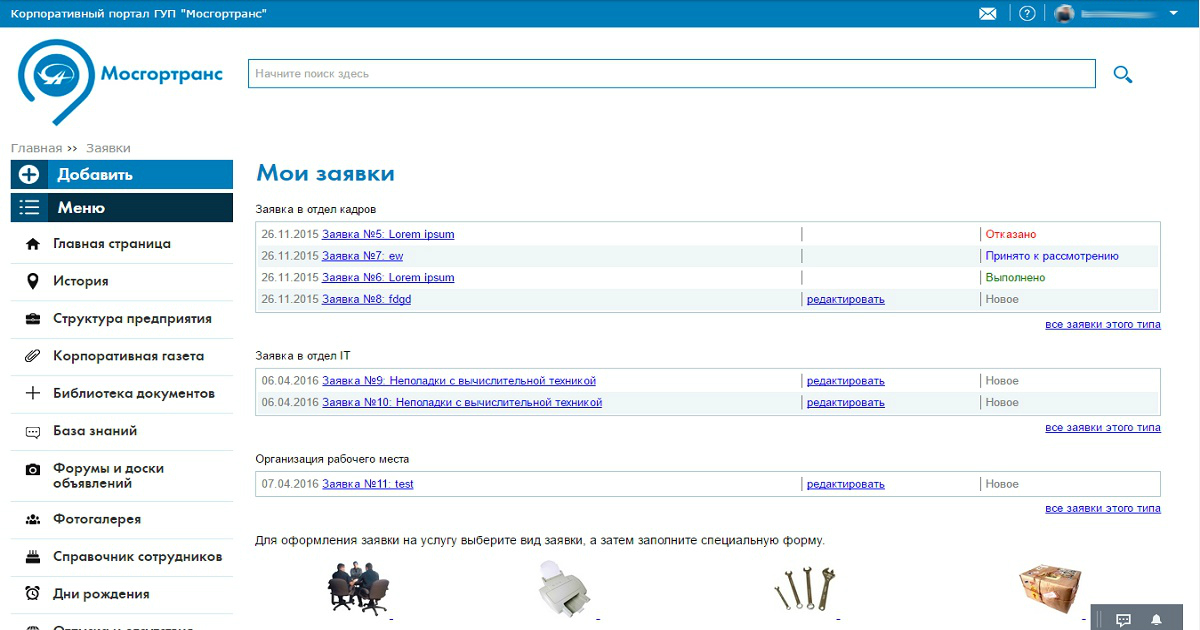Click the magnifying glass search icon
Viewport: 1200px width, 630px height.
pos(1122,74)
